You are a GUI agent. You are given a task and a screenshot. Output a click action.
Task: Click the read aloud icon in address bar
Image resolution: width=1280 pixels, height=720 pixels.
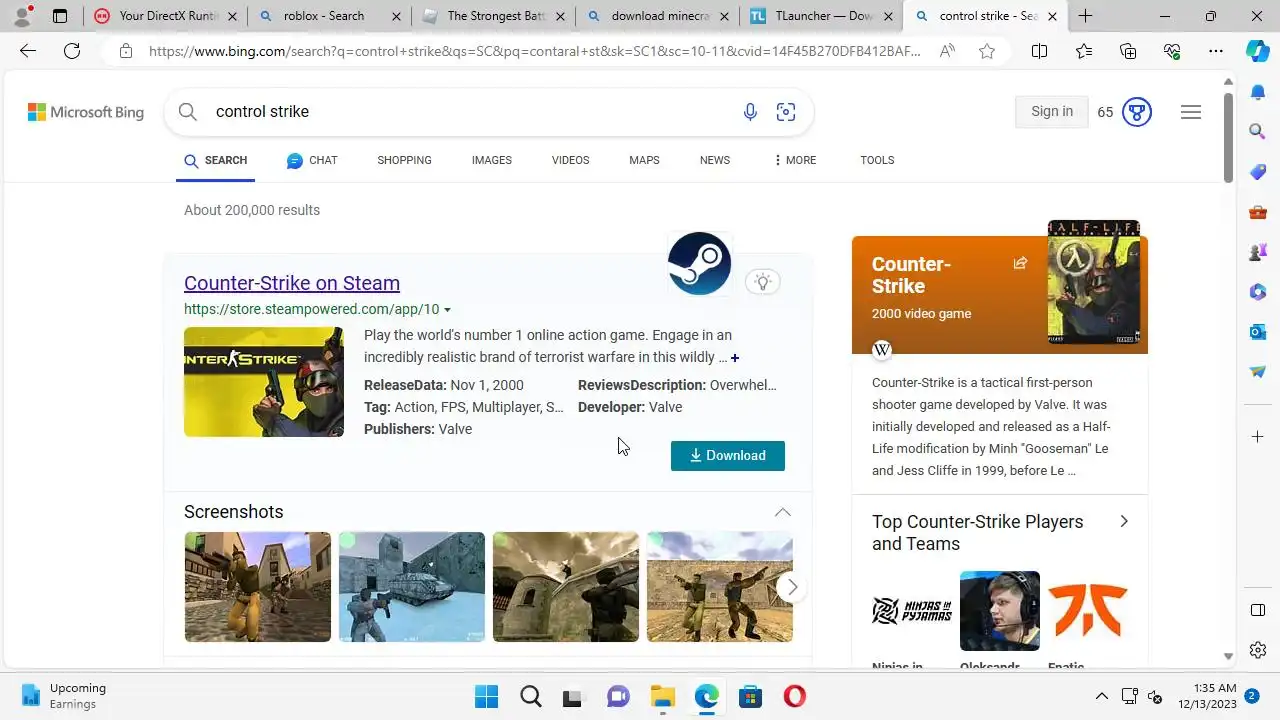pos(947,51)
